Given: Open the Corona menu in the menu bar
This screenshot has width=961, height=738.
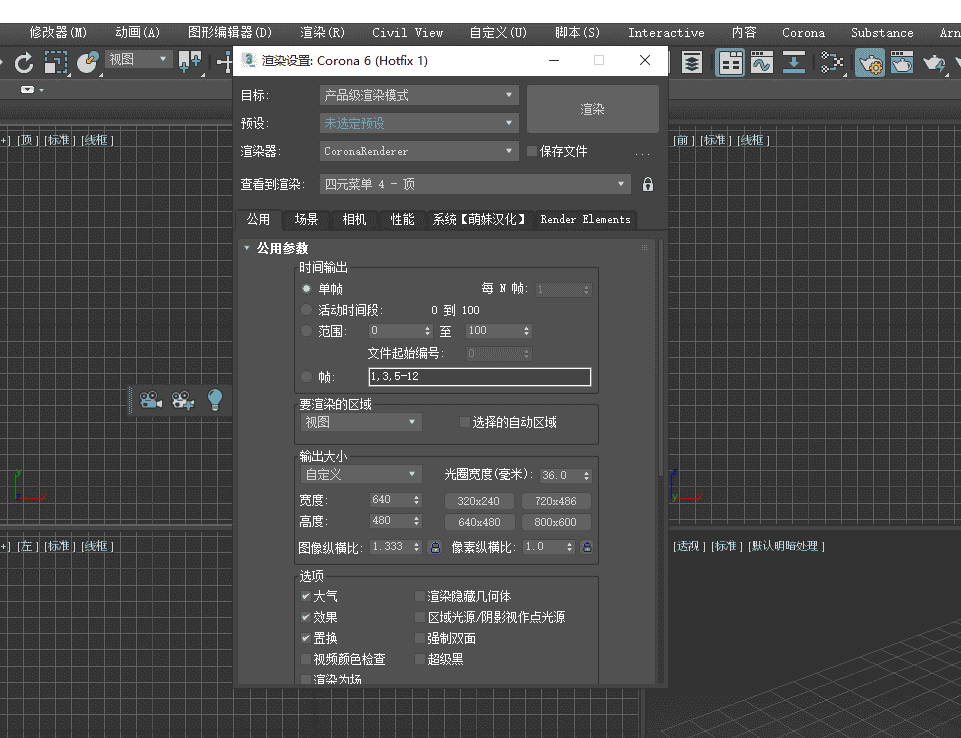Looking at the screenshot, I should coord(803,32).
